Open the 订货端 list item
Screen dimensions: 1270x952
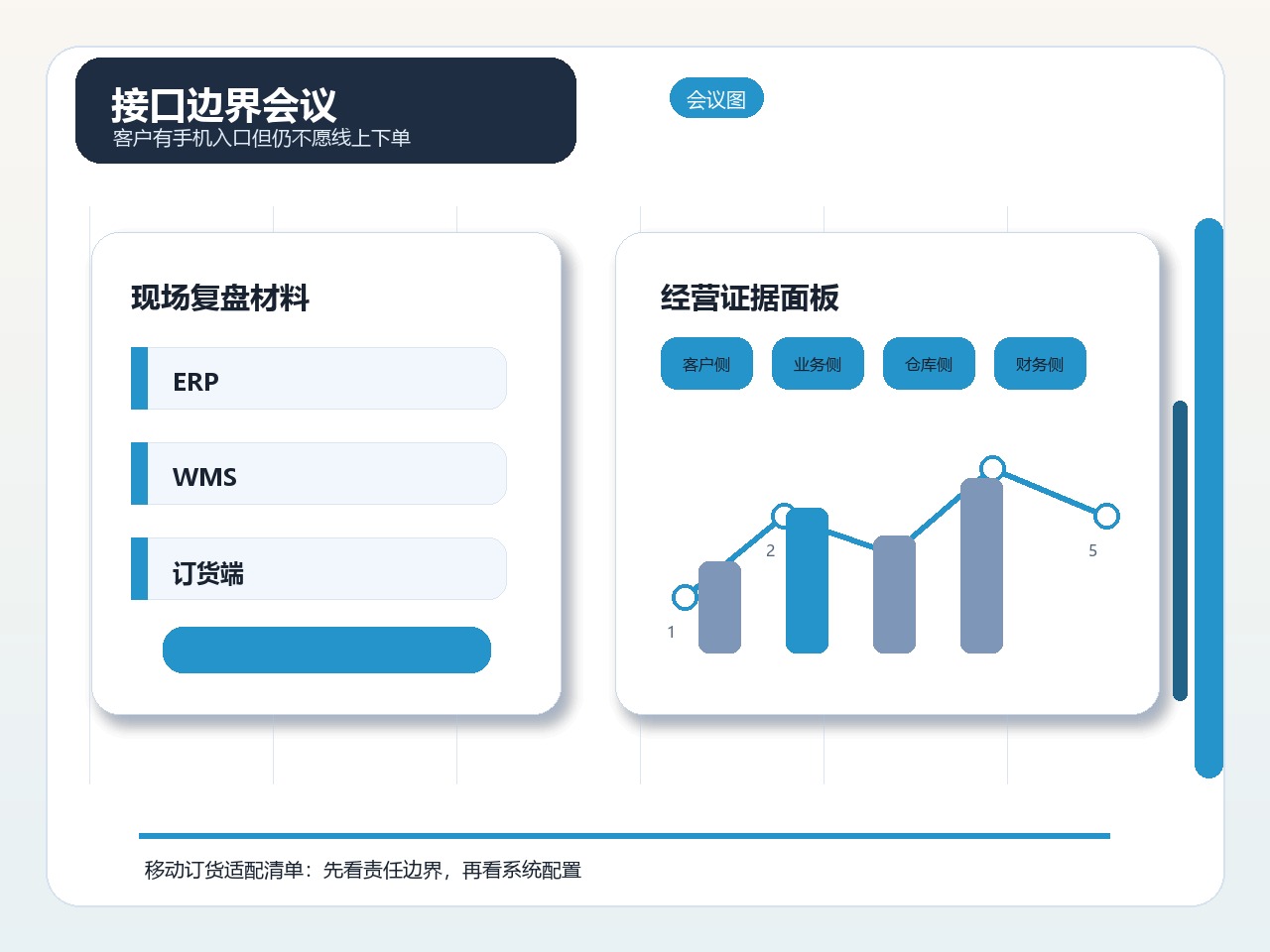pyautogui.click(x=318, y=569)
